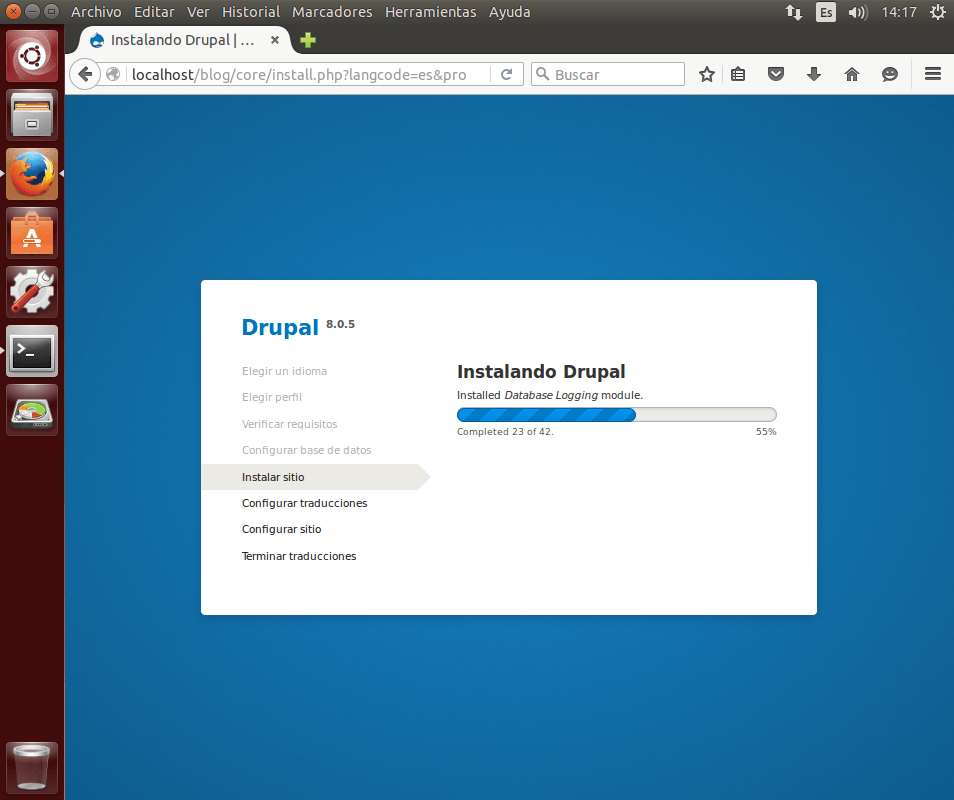This screenshot has height=800, width=954.
Task: Go back with the browser back arrow
Action: [85, 75]
